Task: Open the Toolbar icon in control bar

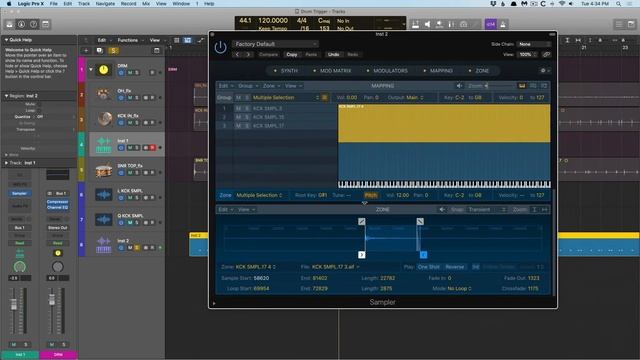Action: 46,24
